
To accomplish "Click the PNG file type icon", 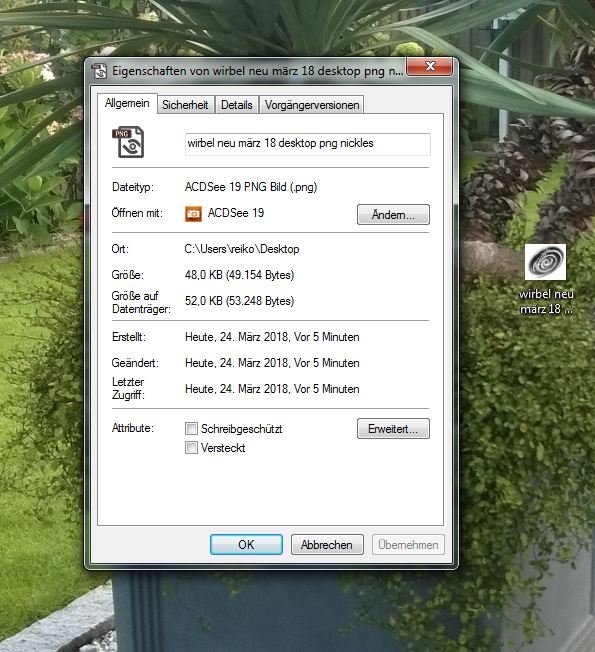I will (x=128, y=142).
